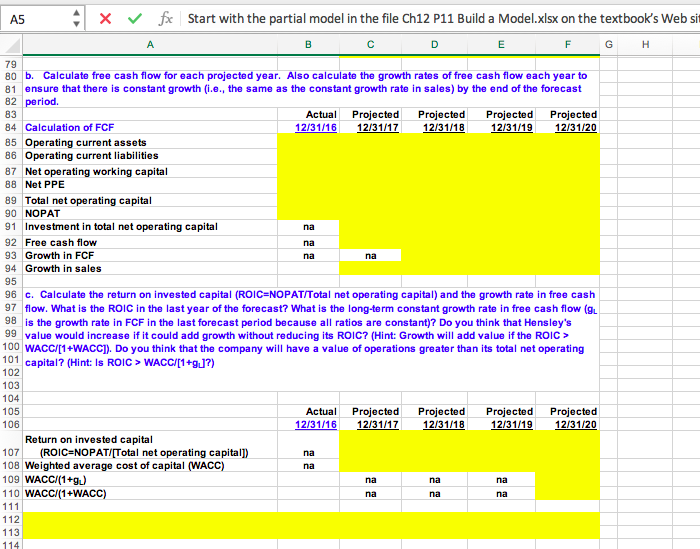The image size is (700, 549).
Task: Select column C header
Action: (x=370, y=45)
